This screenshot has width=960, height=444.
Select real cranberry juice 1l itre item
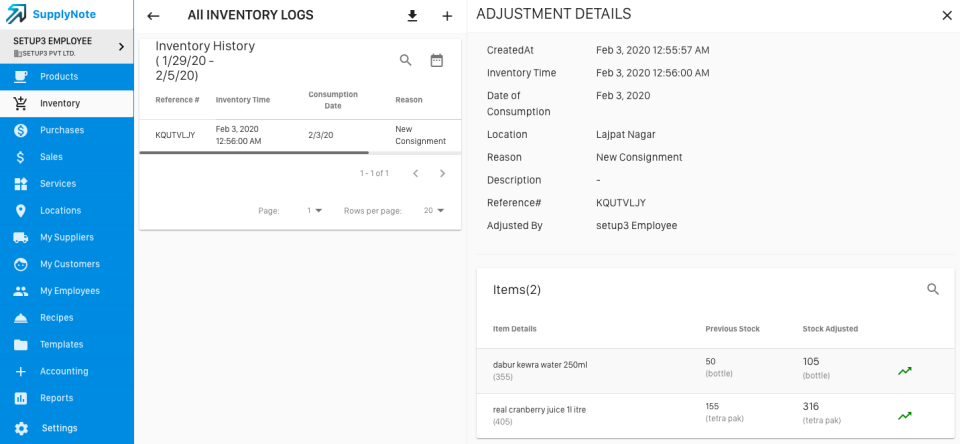coord(539,410)
